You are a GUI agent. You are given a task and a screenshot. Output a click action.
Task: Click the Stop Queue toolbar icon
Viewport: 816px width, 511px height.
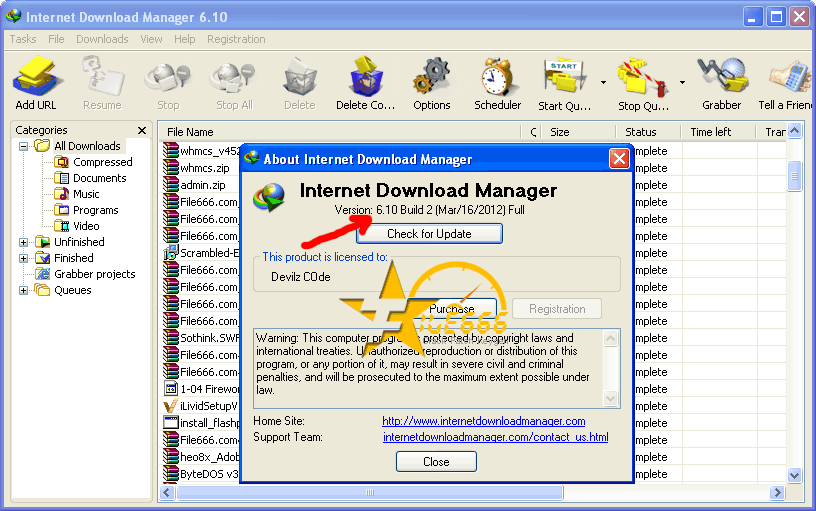[x=643, y=83]
